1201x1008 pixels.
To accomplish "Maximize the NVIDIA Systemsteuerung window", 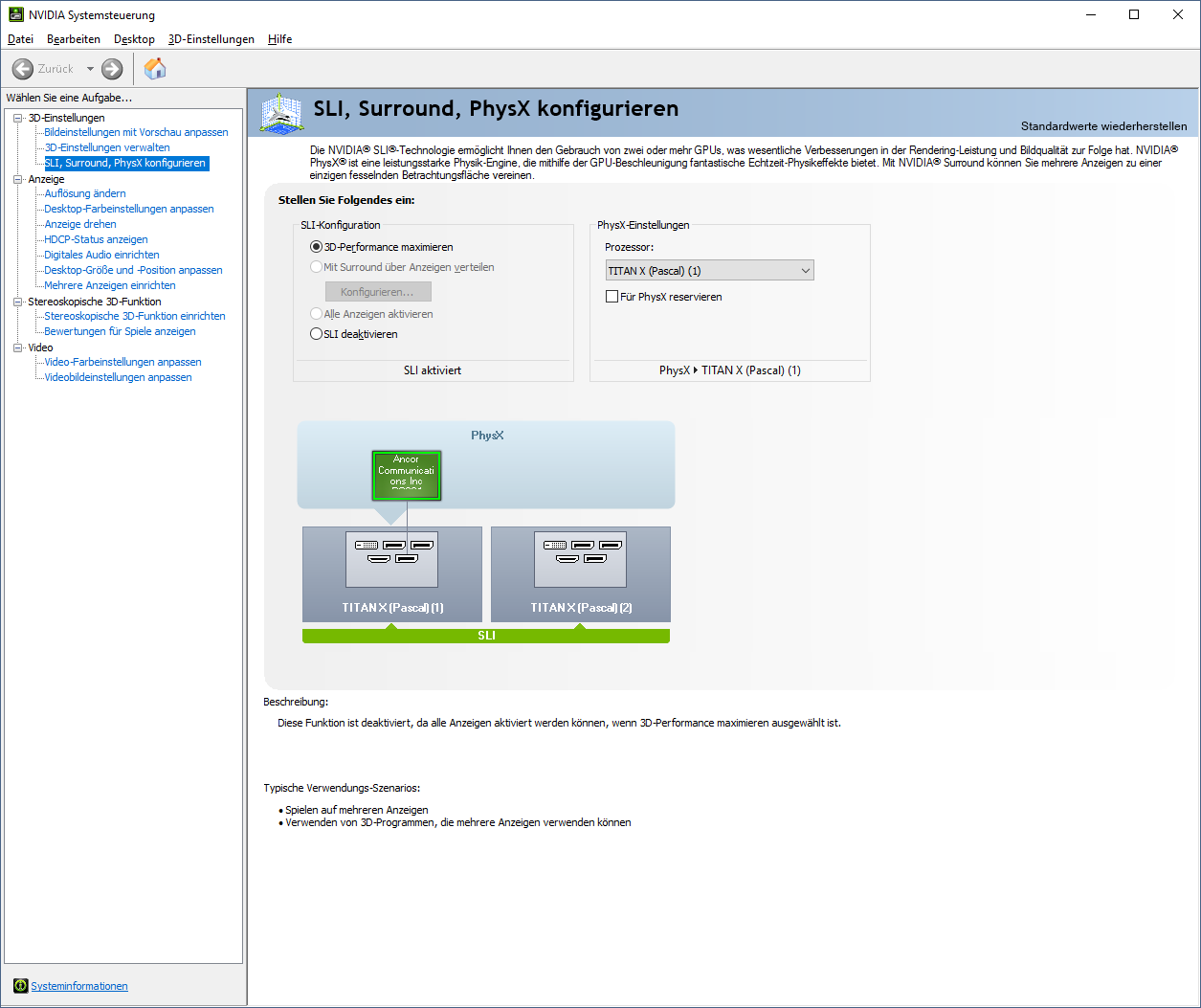I will (x=1134, y=14).
